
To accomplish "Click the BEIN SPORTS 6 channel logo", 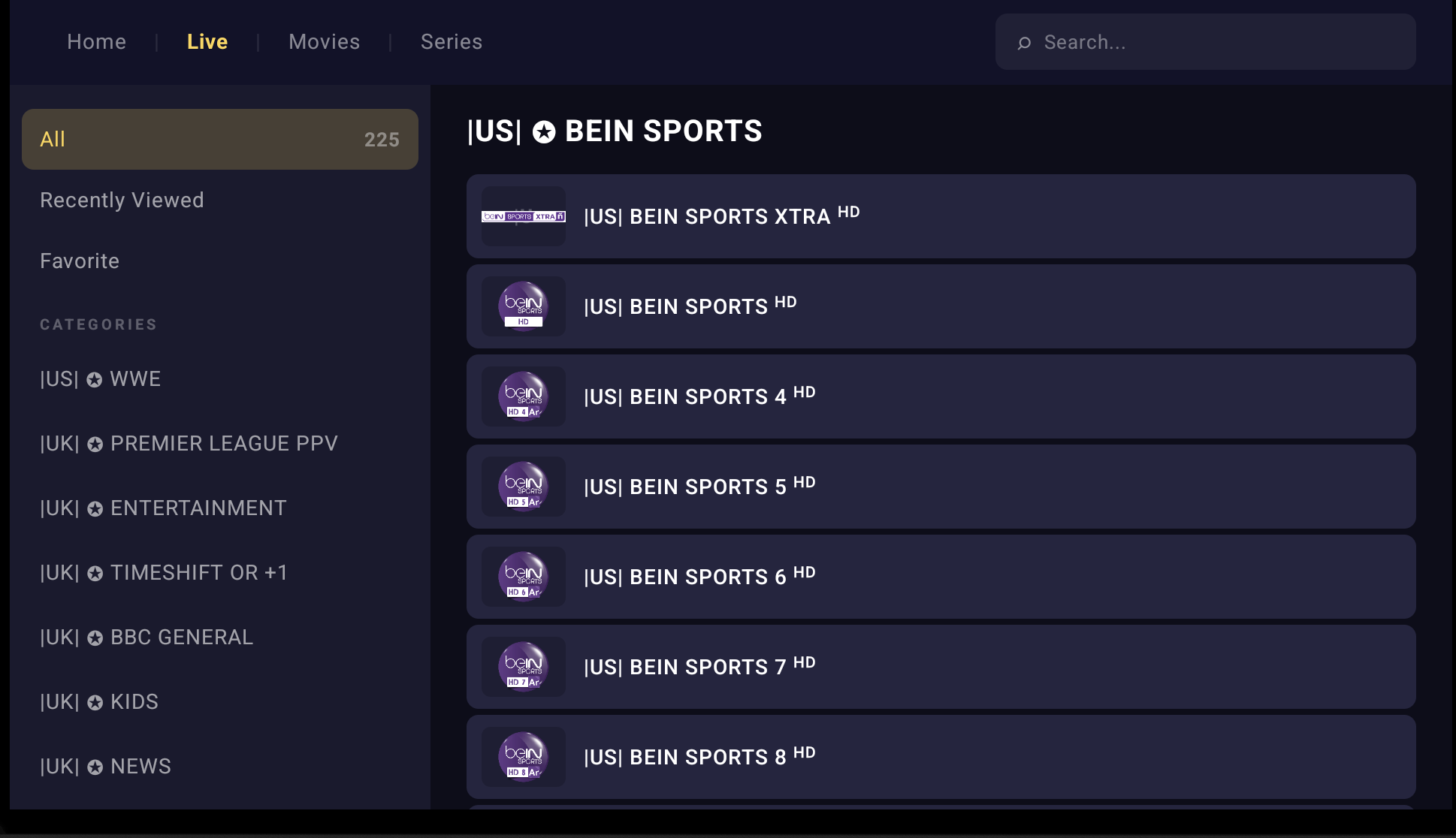I will [x=524, y=577].
